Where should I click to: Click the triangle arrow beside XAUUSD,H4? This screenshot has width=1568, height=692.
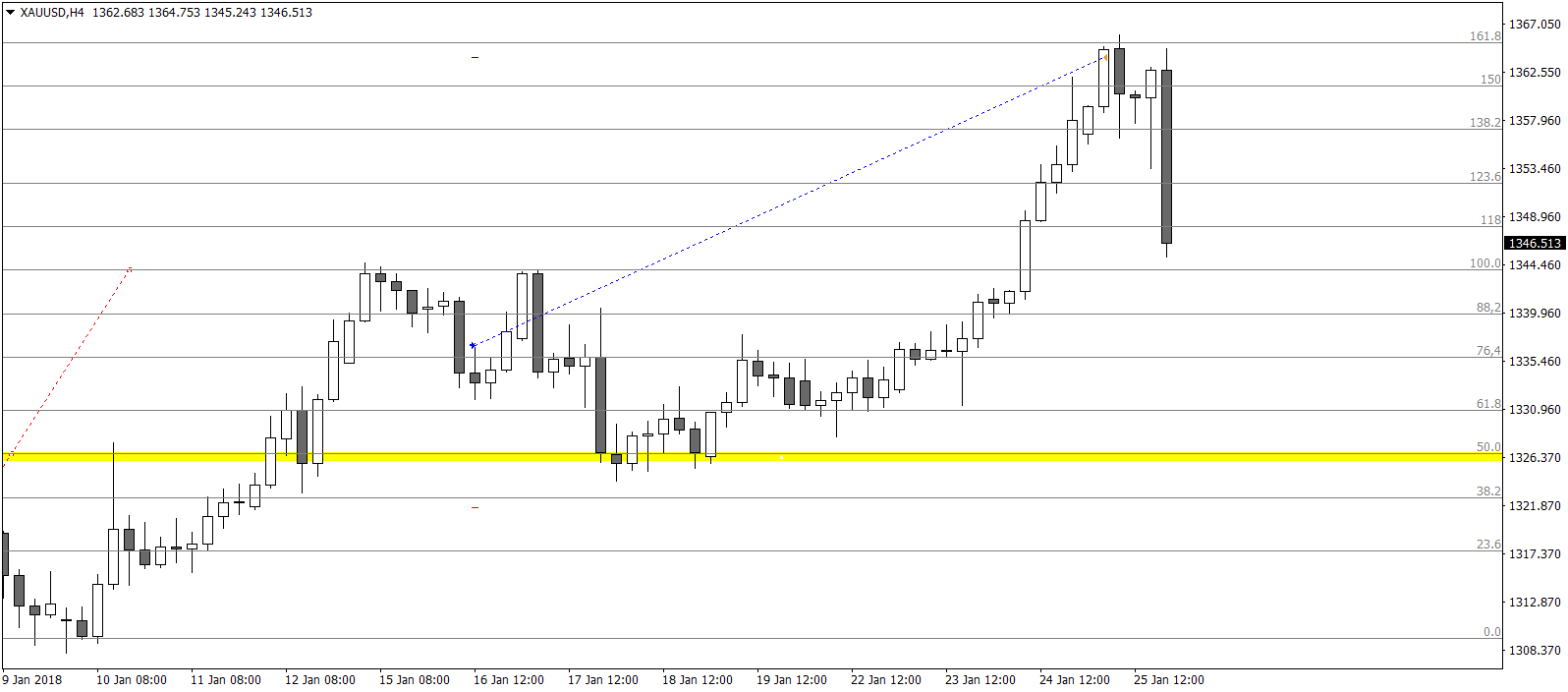tap(10, 13)
